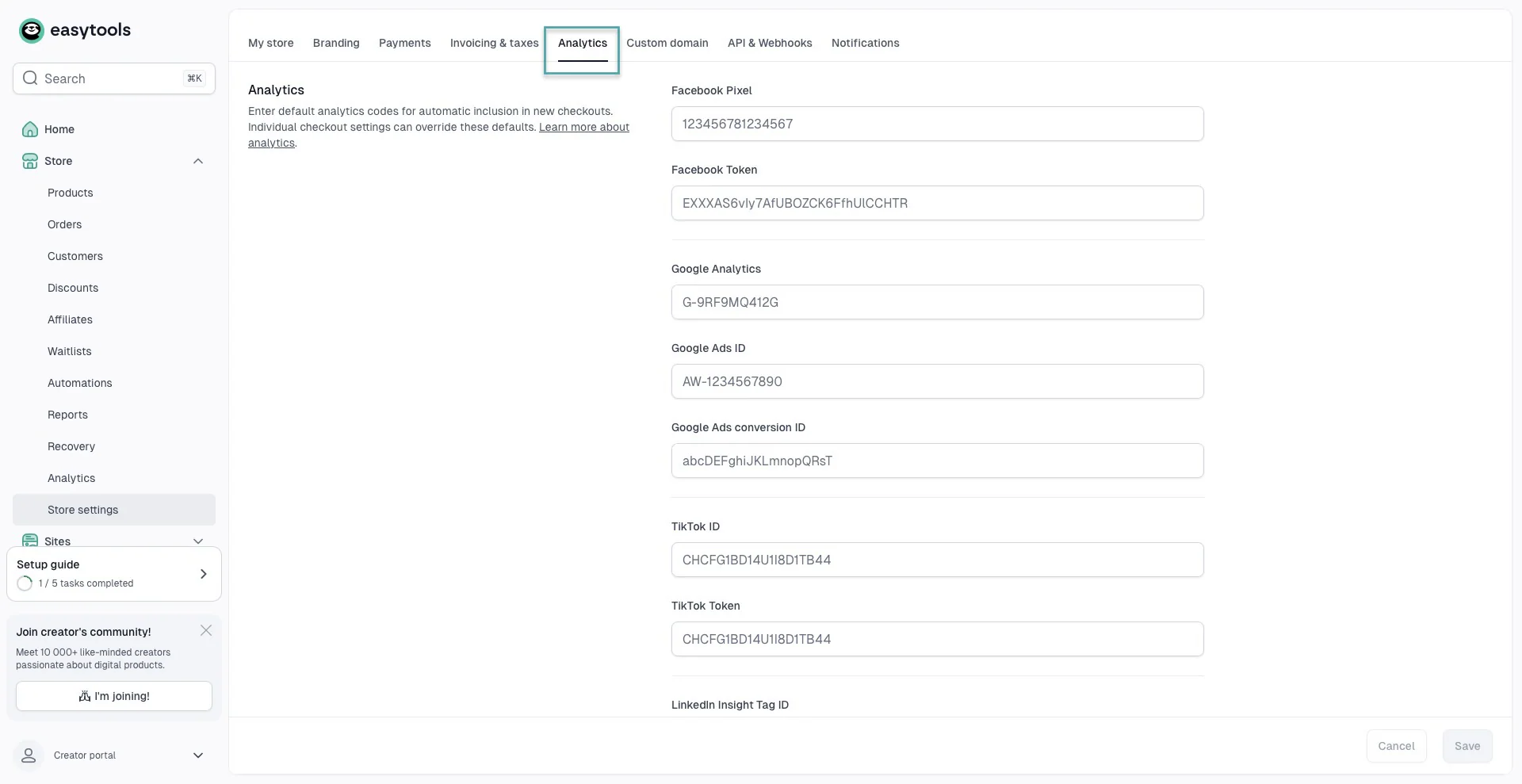The width and height of the screenshot is (1522, 784).
Task: Open Customers in the sidebar
Action: (x=114, y=256)
